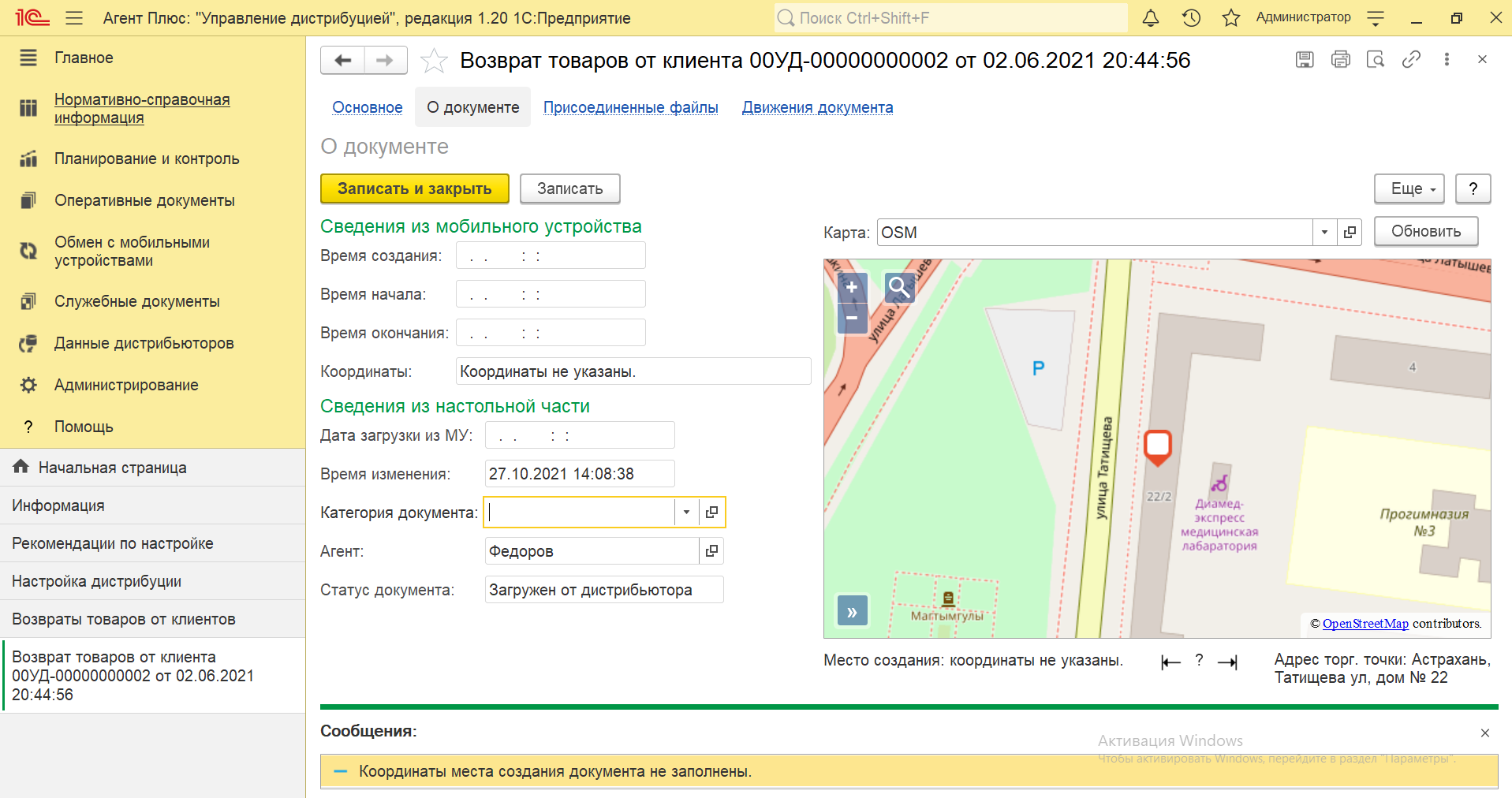Copy the document link with the chain icon
Screen dimensions: 1512x798
(1411, 59)
